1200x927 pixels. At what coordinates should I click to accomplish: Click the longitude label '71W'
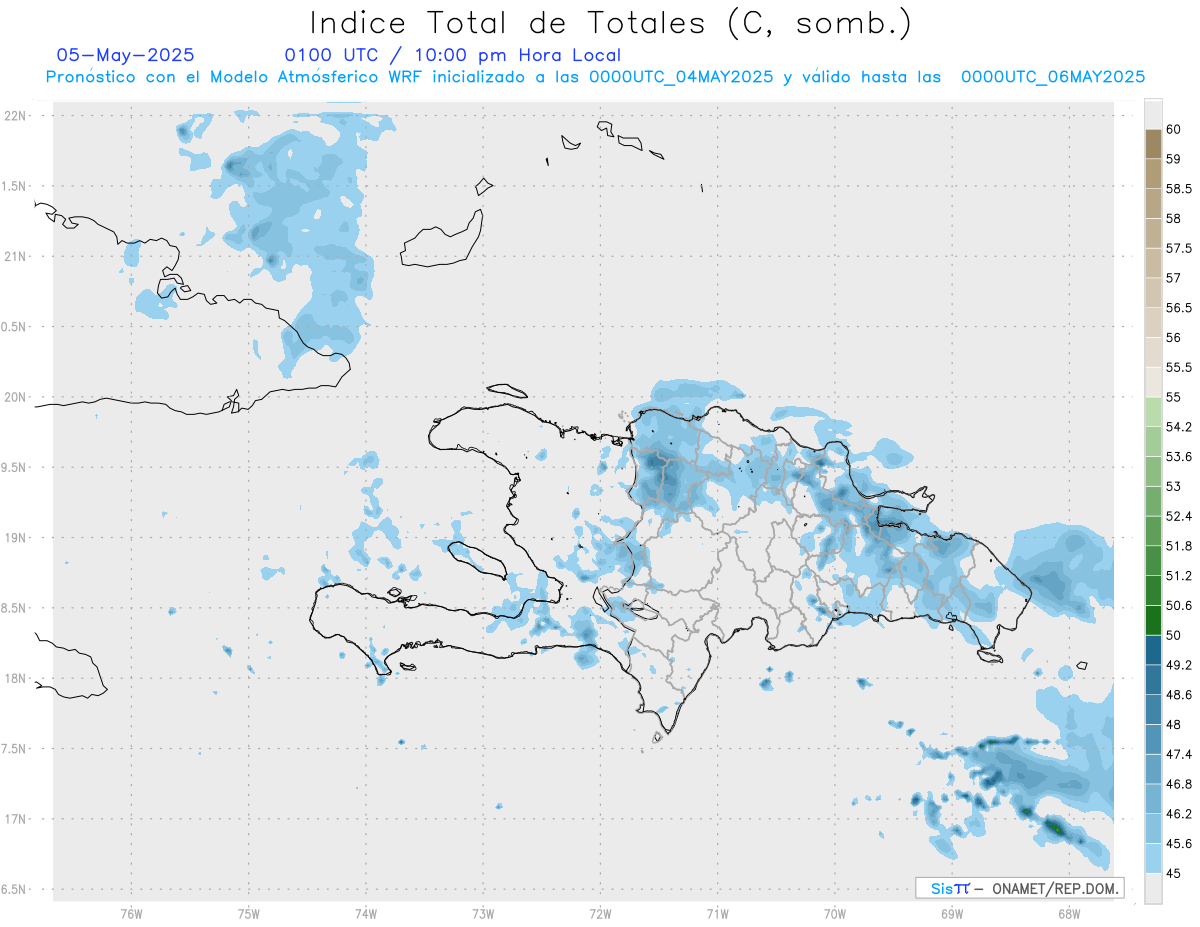717,914
